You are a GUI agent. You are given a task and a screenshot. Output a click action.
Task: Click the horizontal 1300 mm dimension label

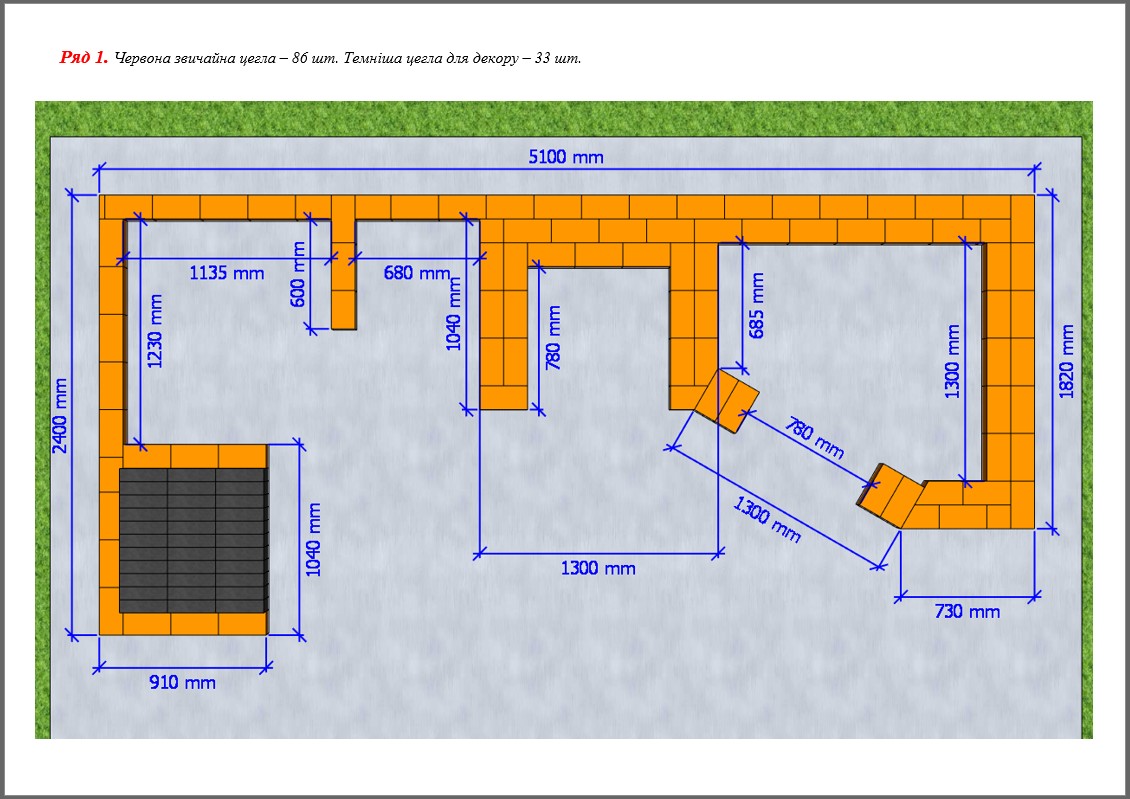(x=598, y=568)
